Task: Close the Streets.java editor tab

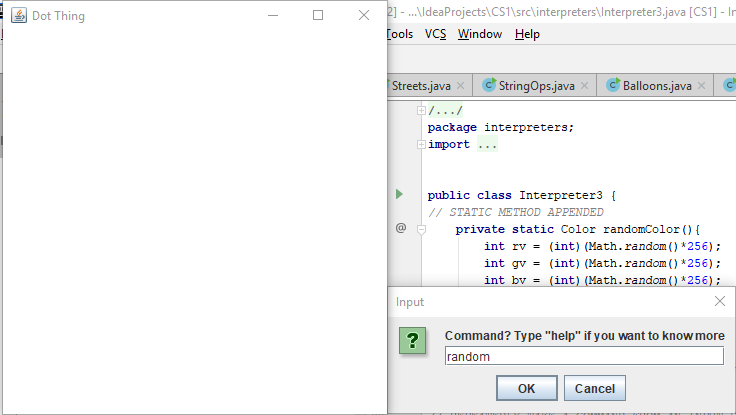Action: pos(461,85)
